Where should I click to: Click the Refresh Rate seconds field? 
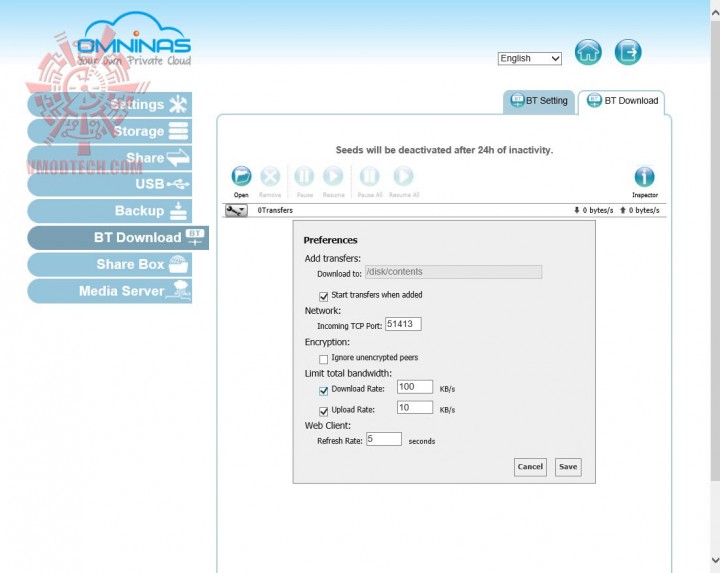point(384,439)
